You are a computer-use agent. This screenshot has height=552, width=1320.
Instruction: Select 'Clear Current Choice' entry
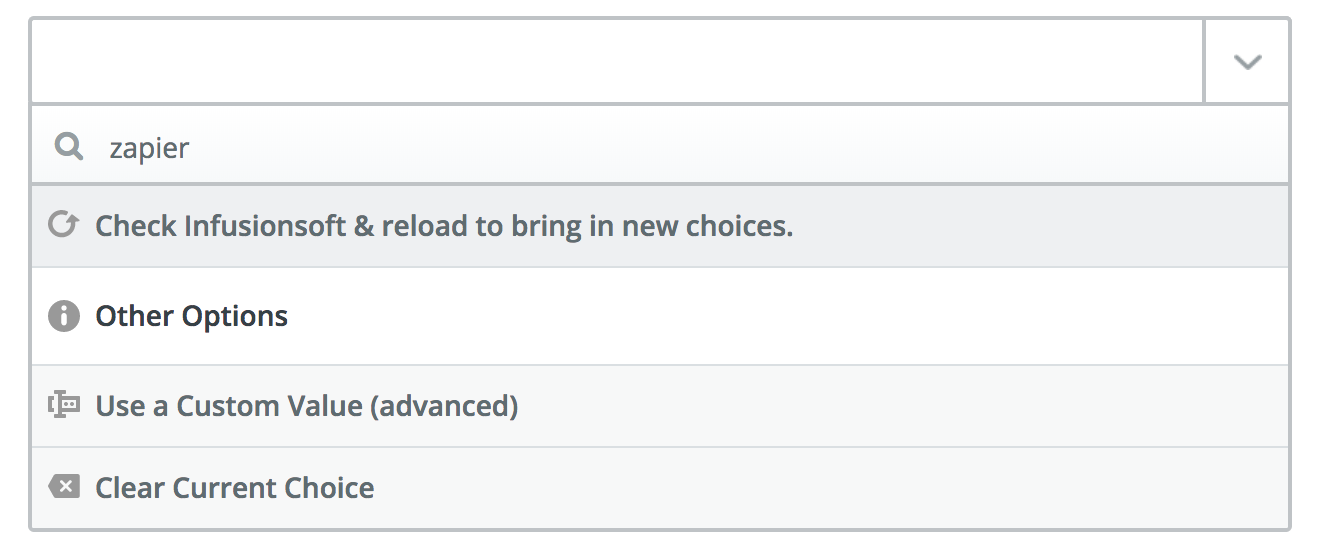tap(660, 488)
